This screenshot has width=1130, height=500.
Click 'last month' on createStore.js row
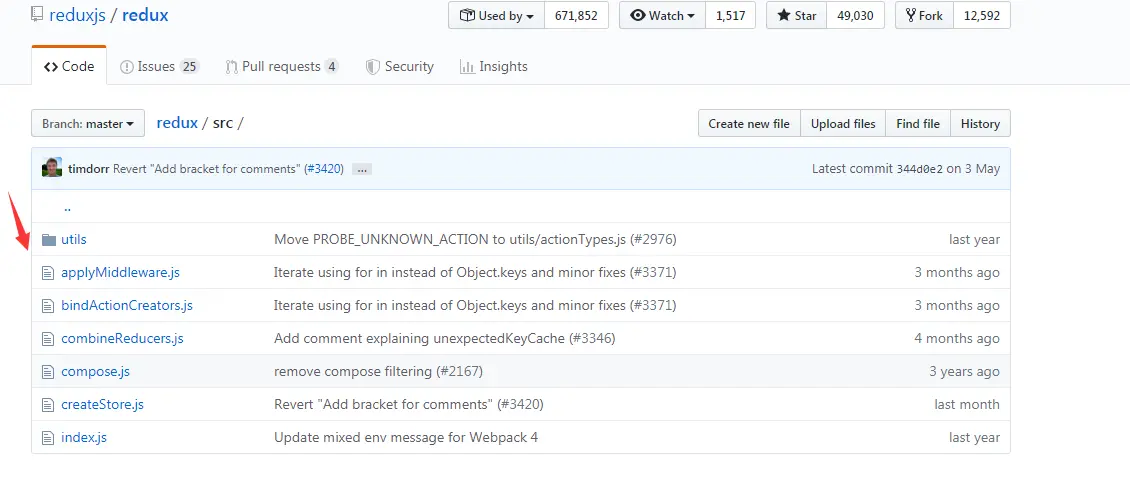click(x=967, y=405)
